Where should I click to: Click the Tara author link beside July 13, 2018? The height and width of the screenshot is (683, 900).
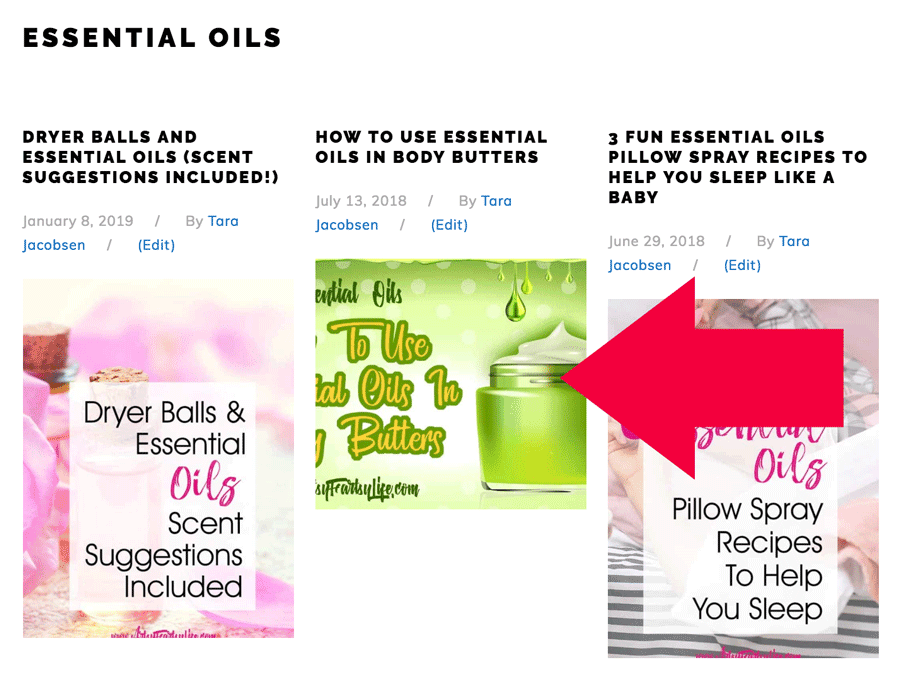[496, 201]
